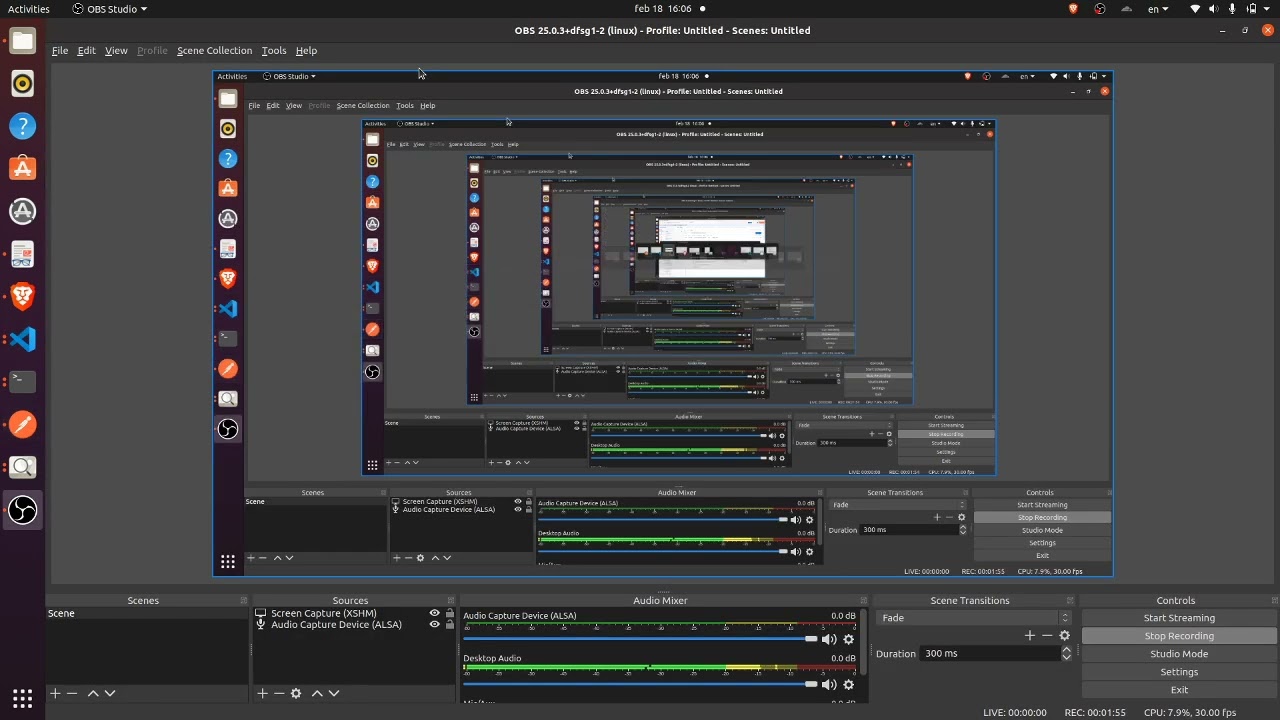Click the REC: 00:01:55 status text
This screenshot has height=720, width=1280.
pos(1095,713)
